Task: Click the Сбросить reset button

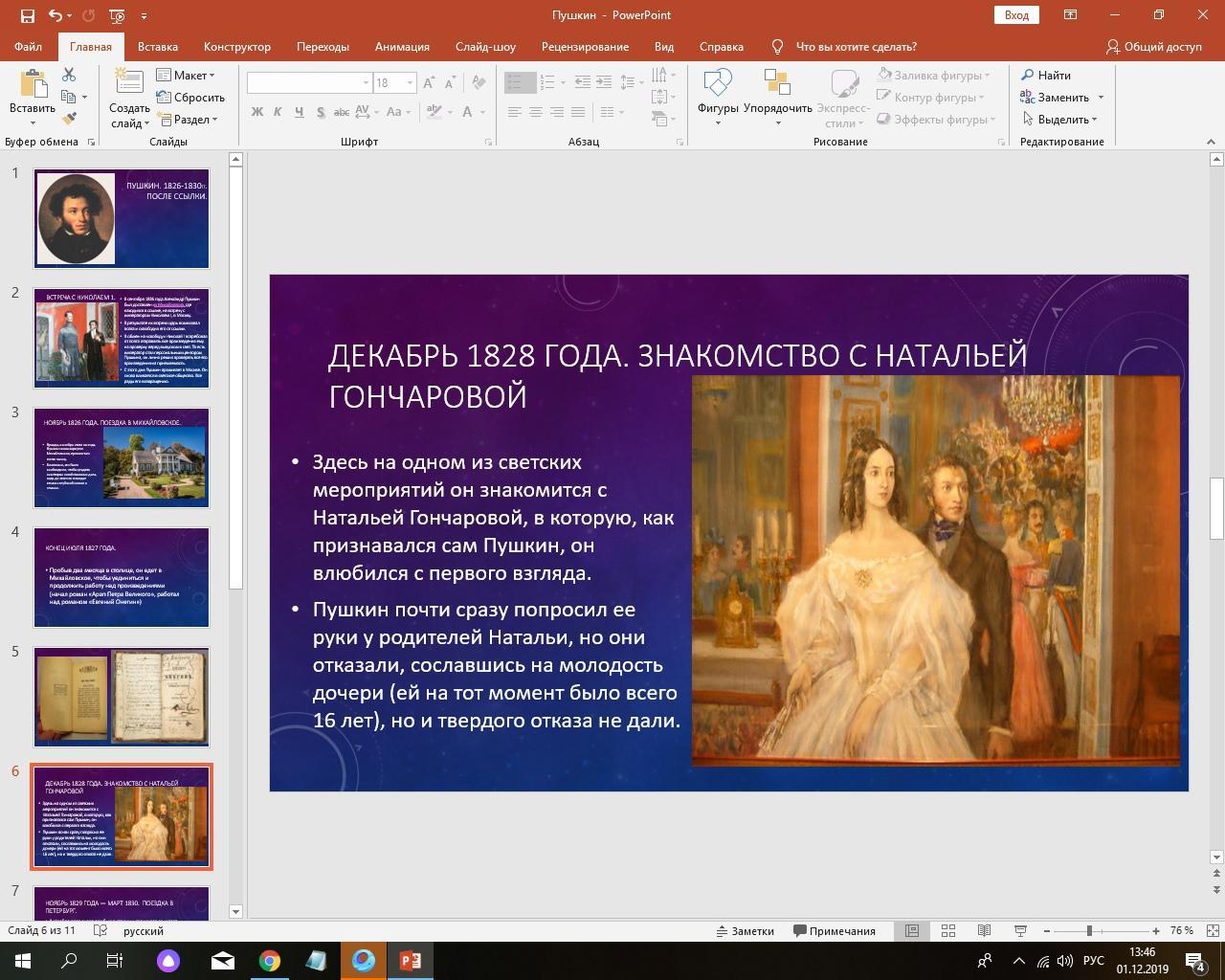Action: click(191, 97)
